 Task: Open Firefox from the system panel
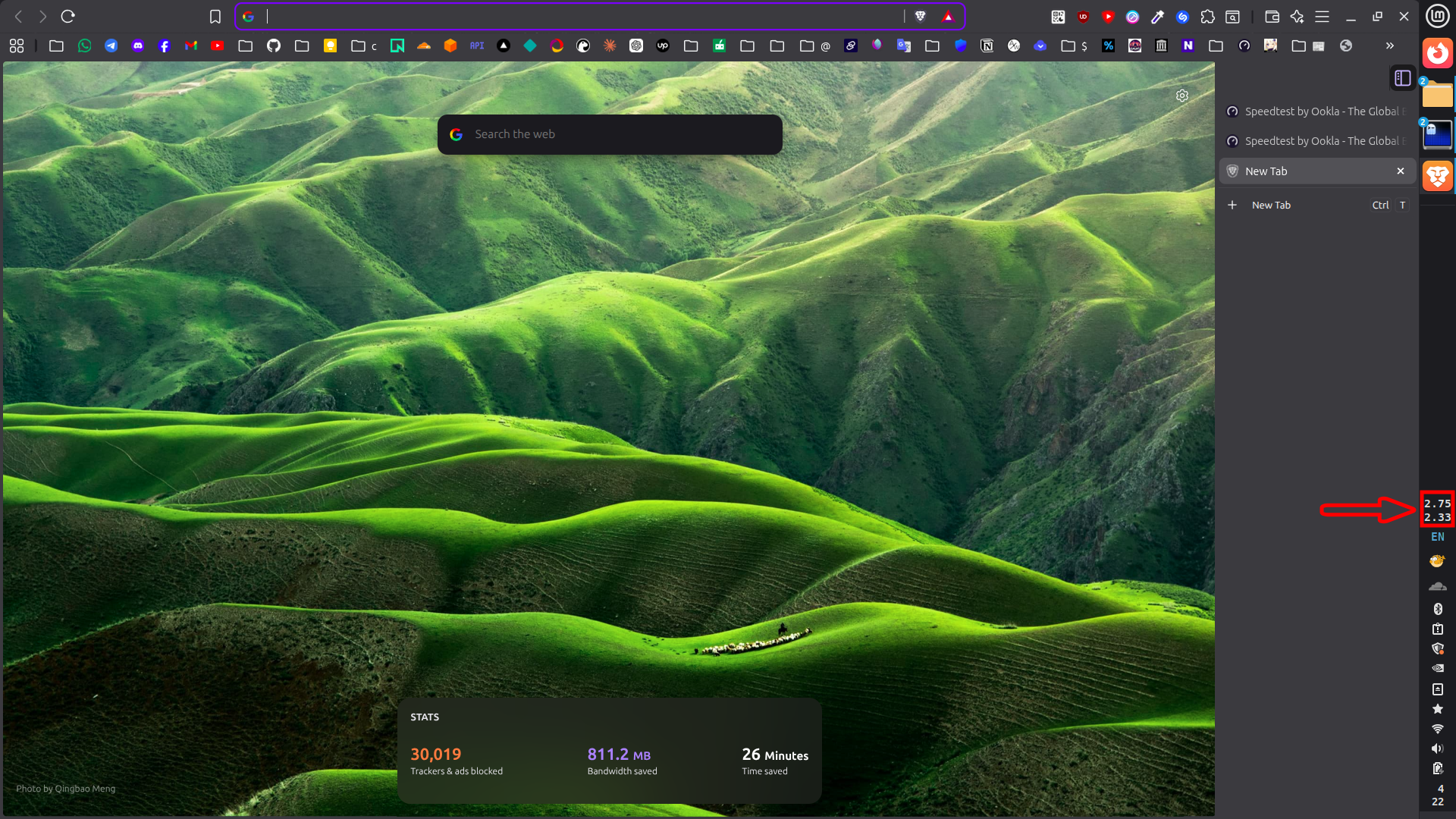(x=1437, y=53)
